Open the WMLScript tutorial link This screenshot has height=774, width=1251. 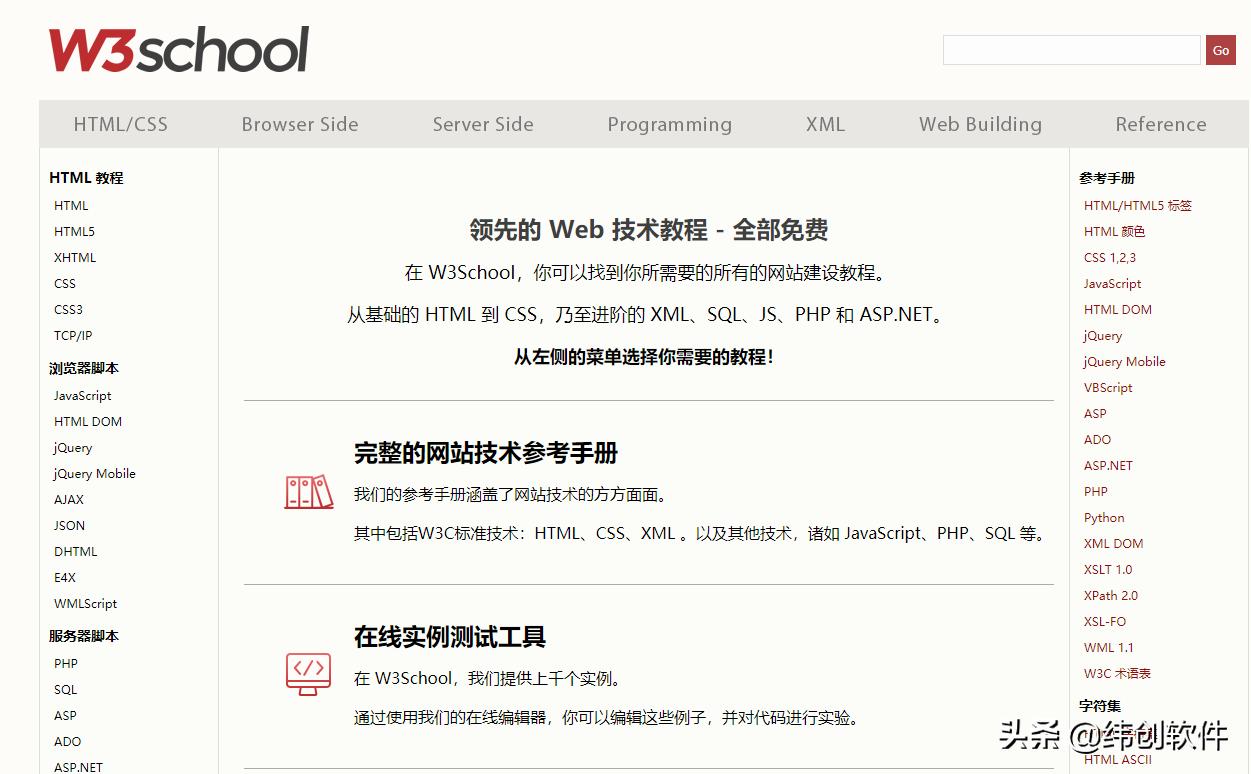click(84, 603)
